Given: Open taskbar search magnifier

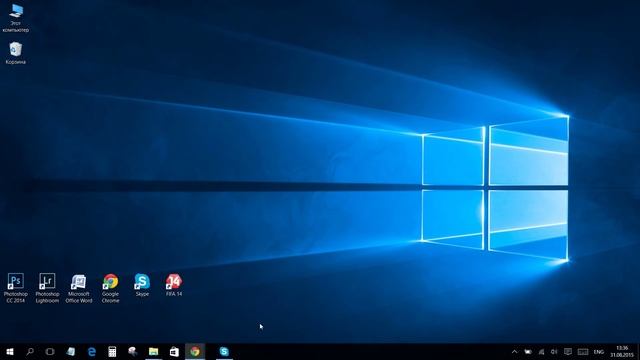Looking at the screenshot, I should pyautogui.click(x=30, y=351).
